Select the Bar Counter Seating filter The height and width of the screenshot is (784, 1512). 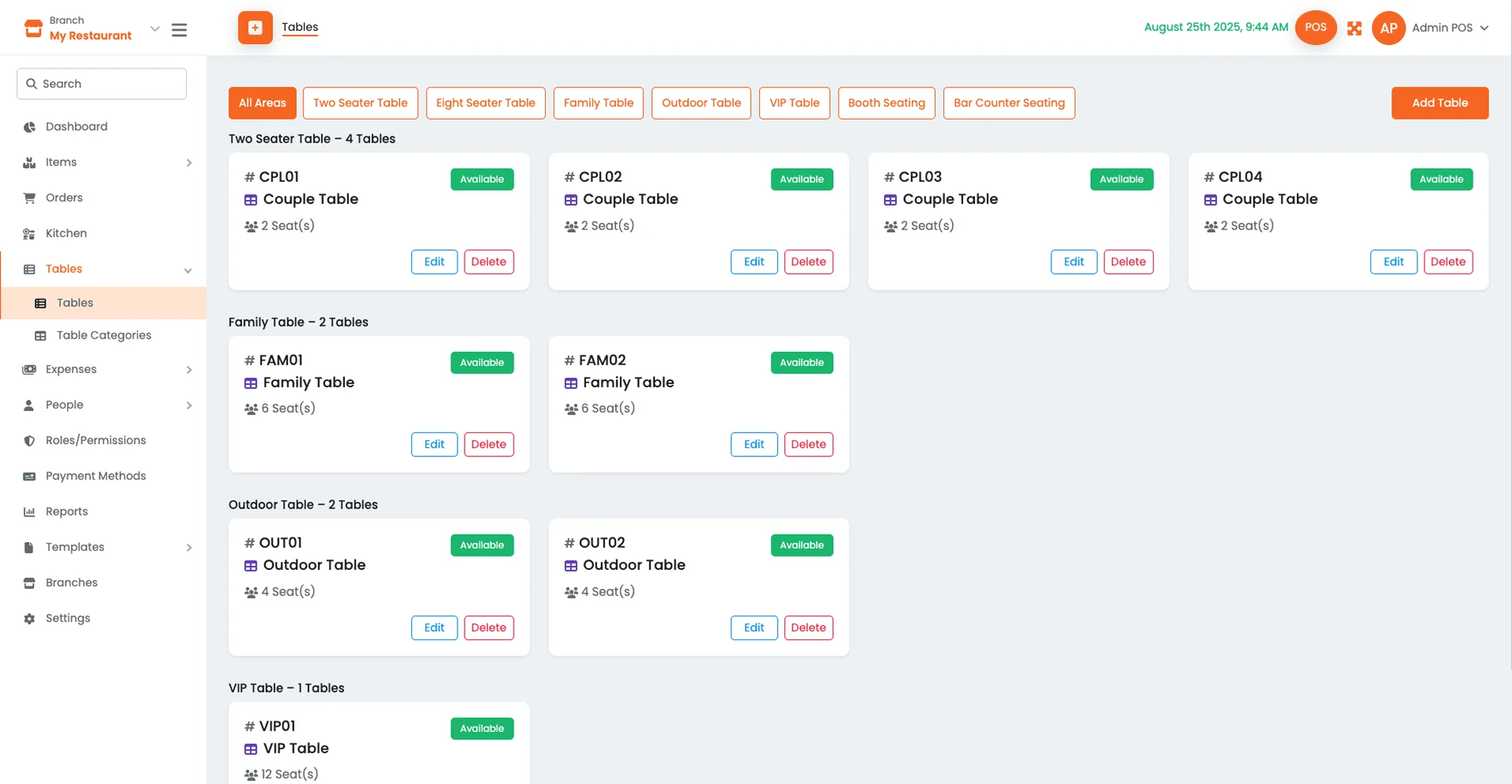pos(1009,103)
